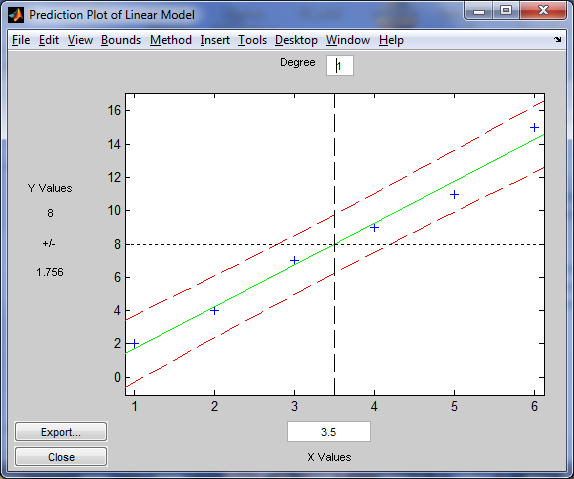Click the Degree label

(298, 63)
